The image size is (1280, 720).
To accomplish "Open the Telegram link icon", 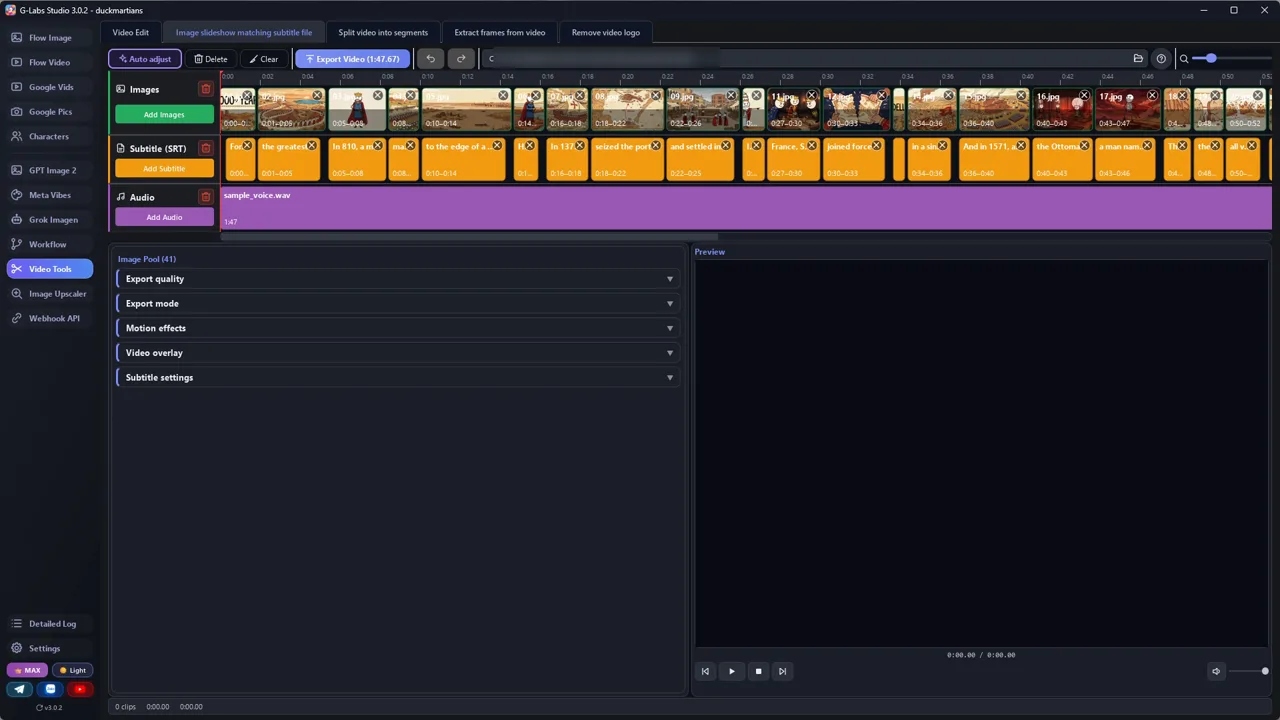I will click(19, 689).
